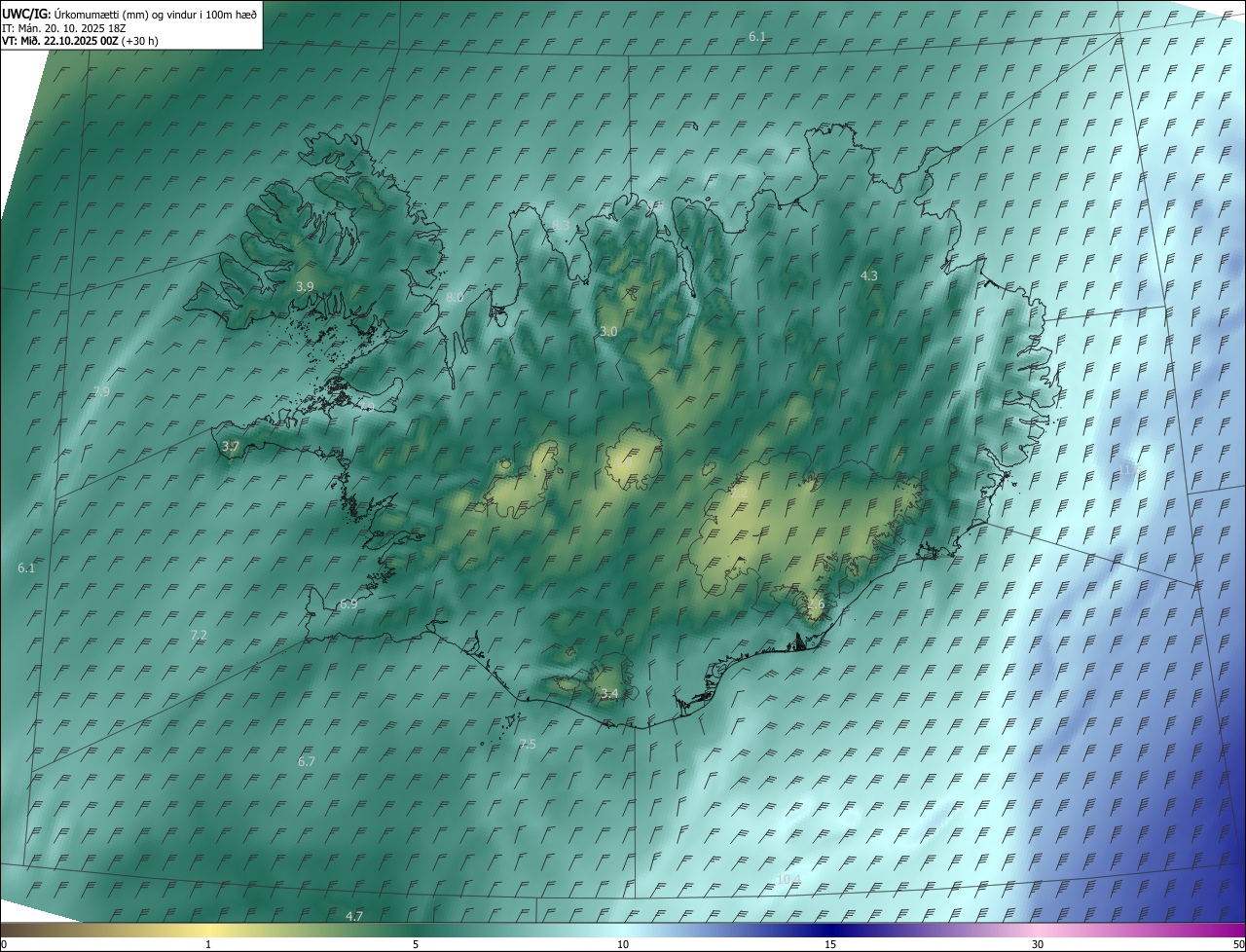Click the colorbar tick label 30
The image size is (1246, 952).
[x=1038, y=944]
